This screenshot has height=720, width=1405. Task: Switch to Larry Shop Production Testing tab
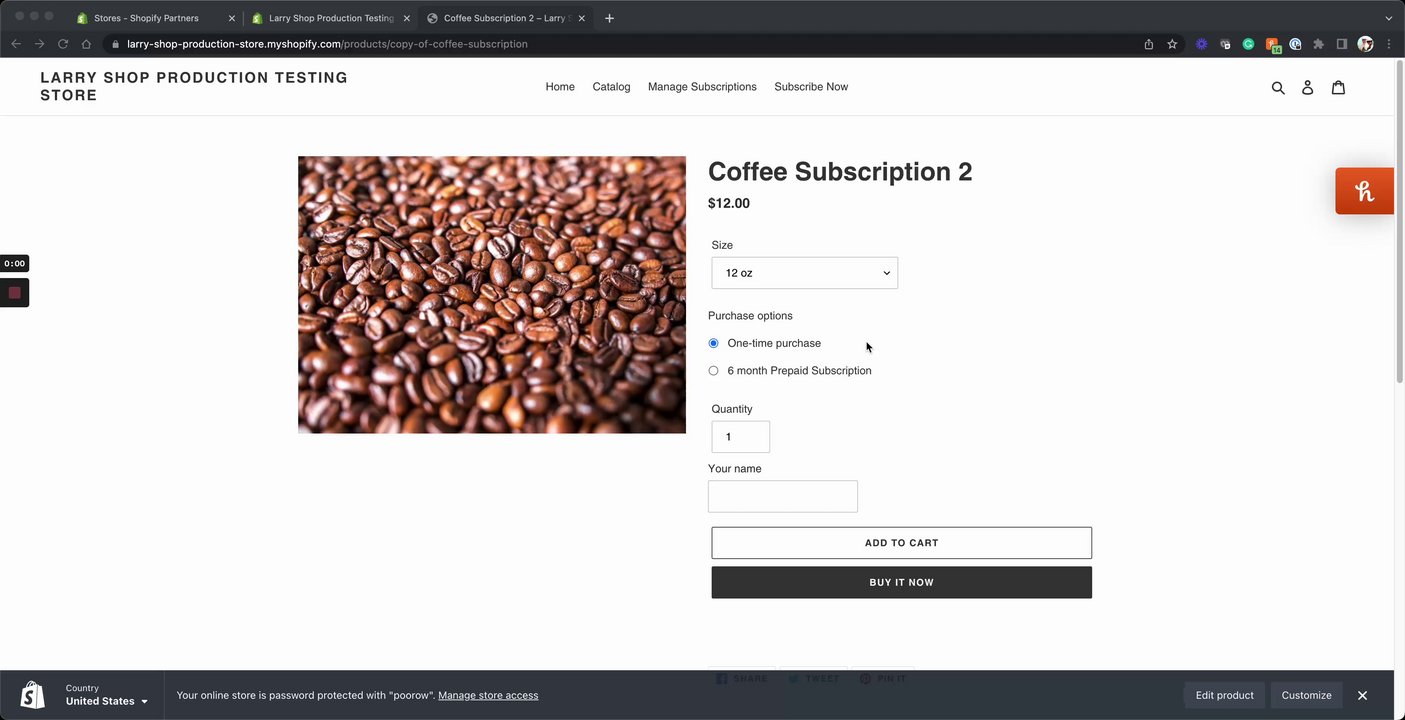pos(331,18)
